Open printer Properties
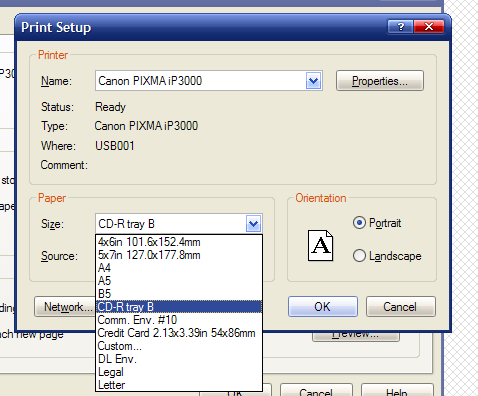Image resolution: width=478 pixels, height=396 pixels. 380,81
